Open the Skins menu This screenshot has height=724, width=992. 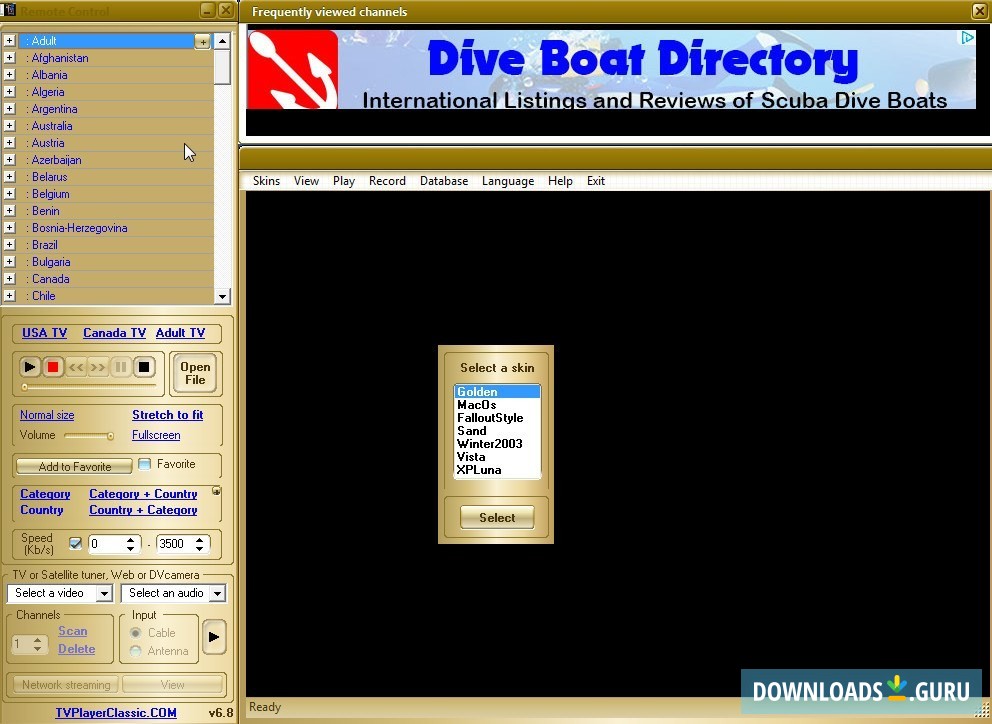[266, 181]
